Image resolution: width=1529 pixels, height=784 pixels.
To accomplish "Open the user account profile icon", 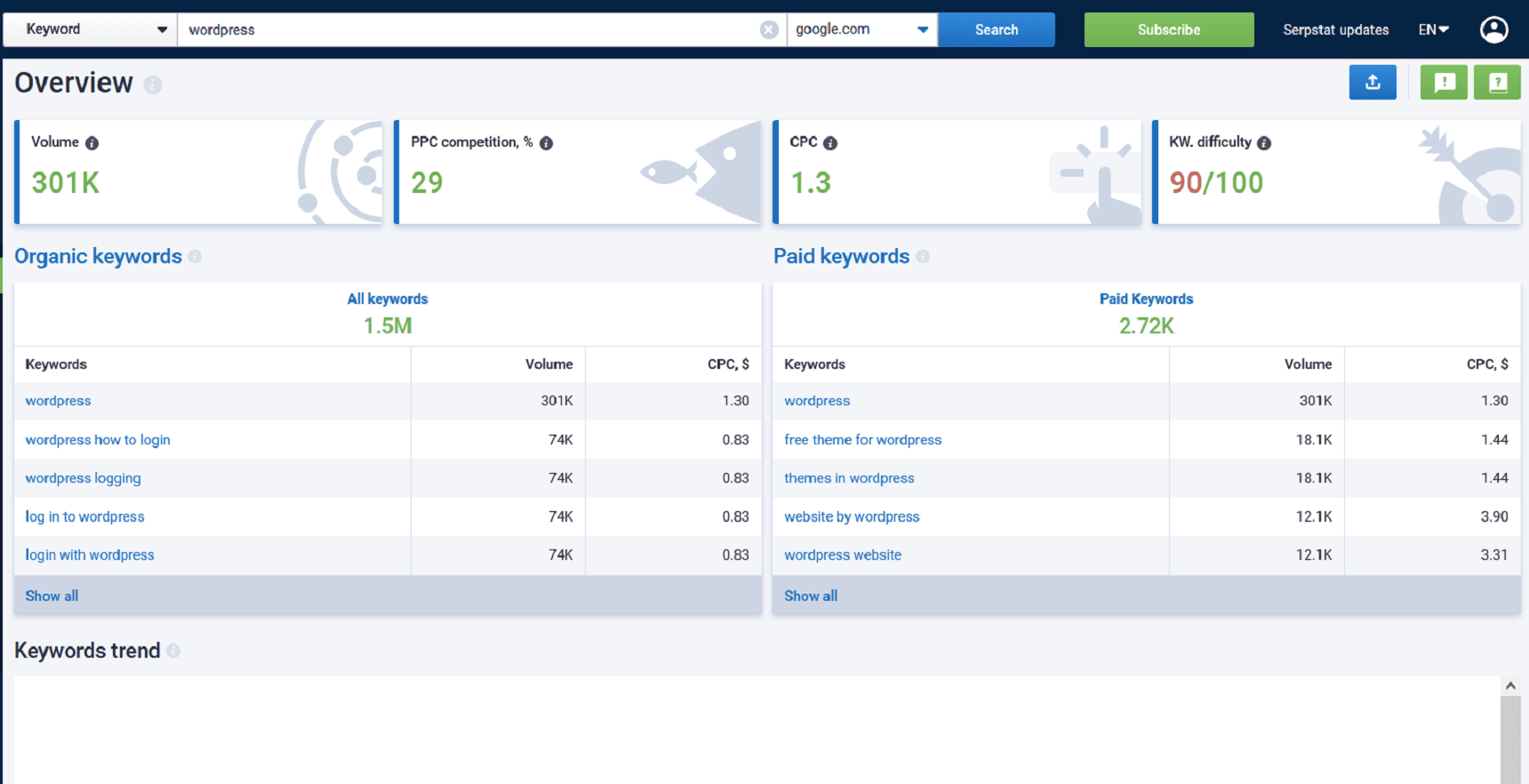I will tap(1493, 30).
